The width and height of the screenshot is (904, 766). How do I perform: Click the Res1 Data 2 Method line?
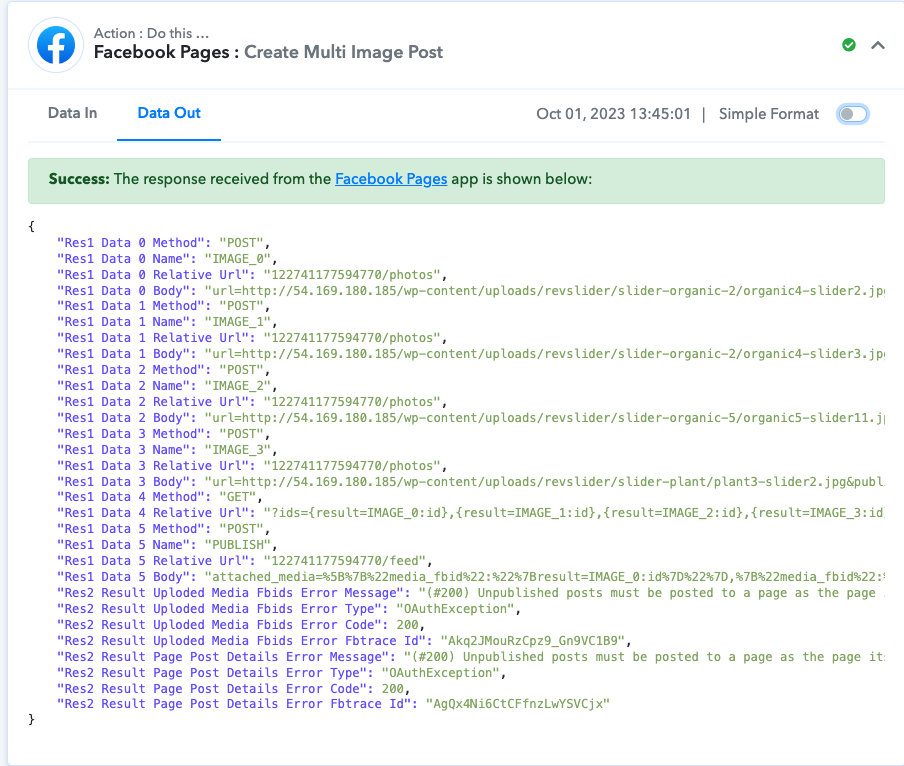pos(163,369)
